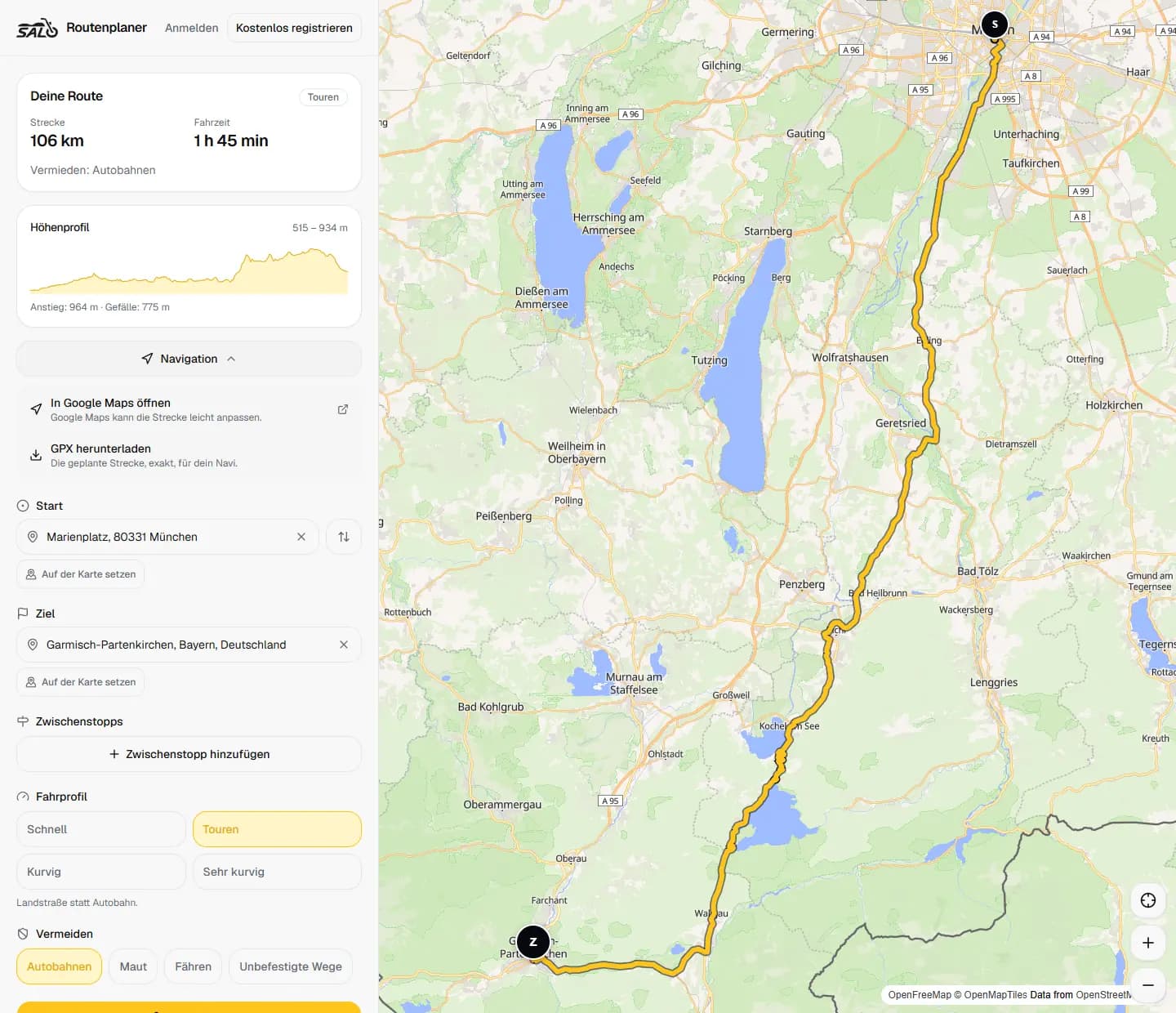1176x1013 pixels.
Task: Toggle the Autobahnen avoid option
Action: pyautogui.click(x=60, y=966)
